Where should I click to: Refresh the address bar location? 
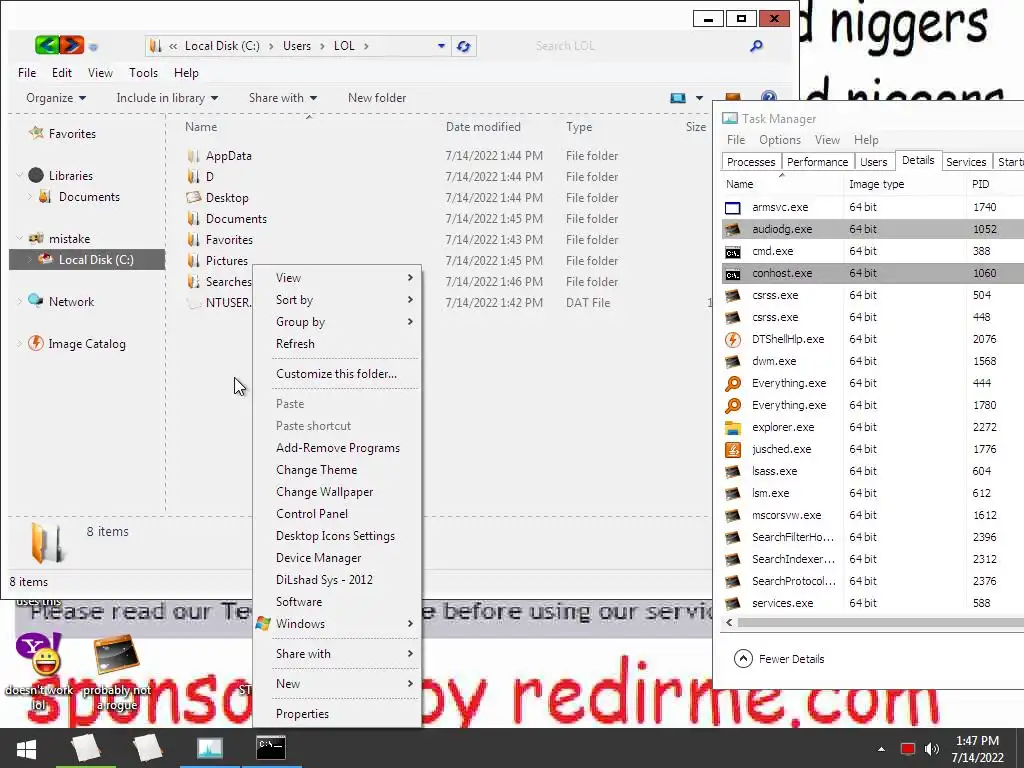464,46
